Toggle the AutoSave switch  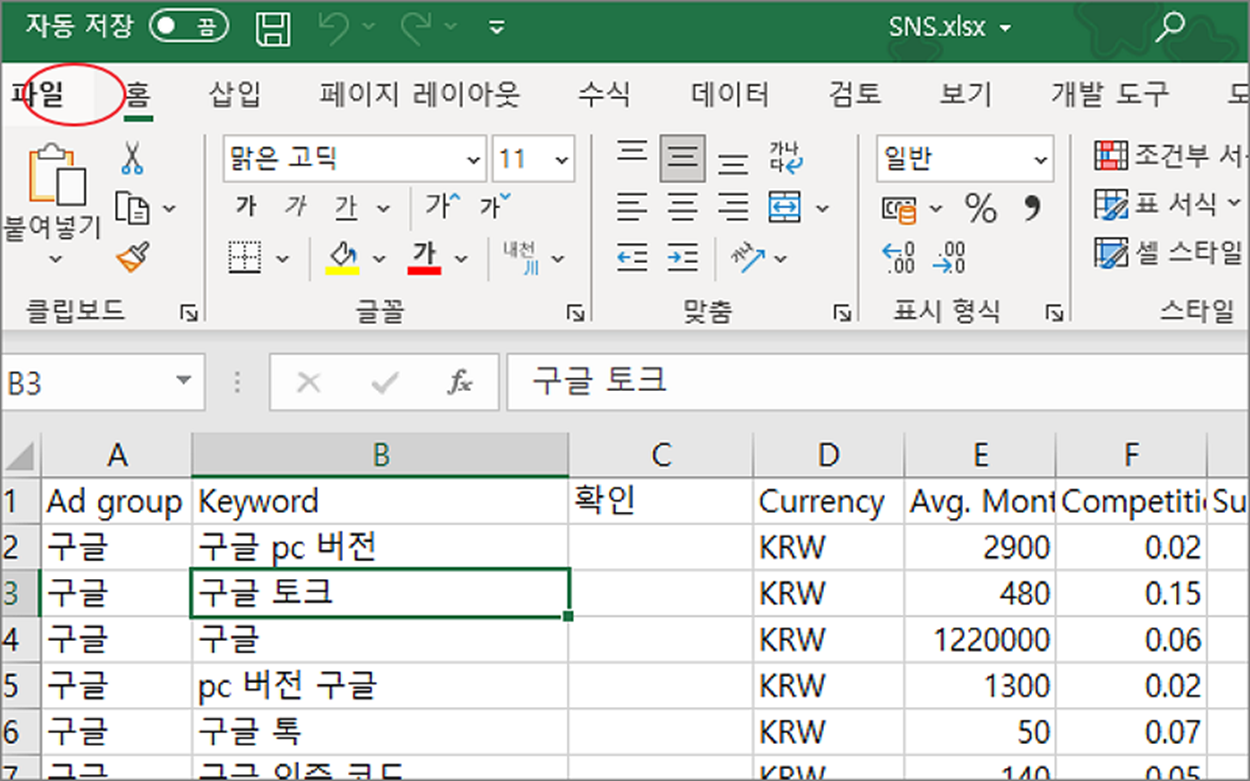pyautogui.click(x=188, y=27)
